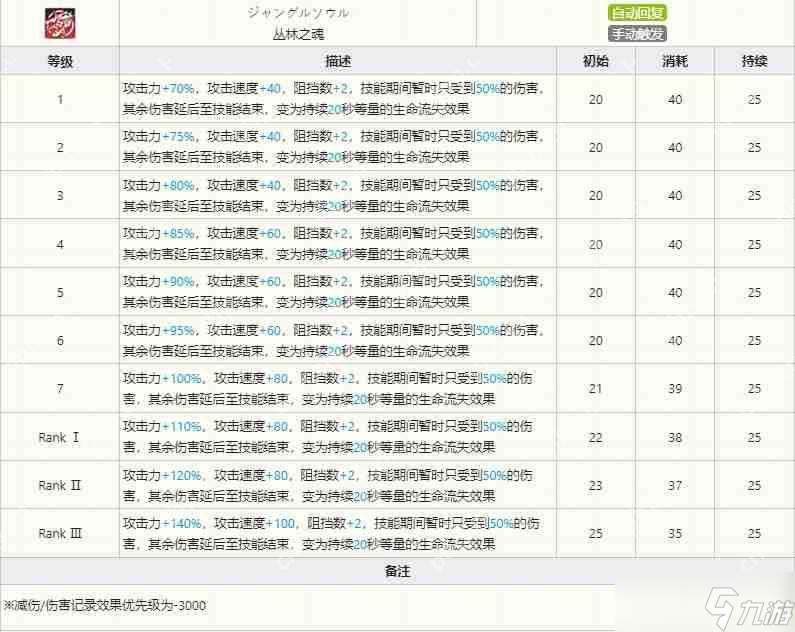The image size is (795, 632).
Task: Click the 持续 column header
Action: click(754, 61)
